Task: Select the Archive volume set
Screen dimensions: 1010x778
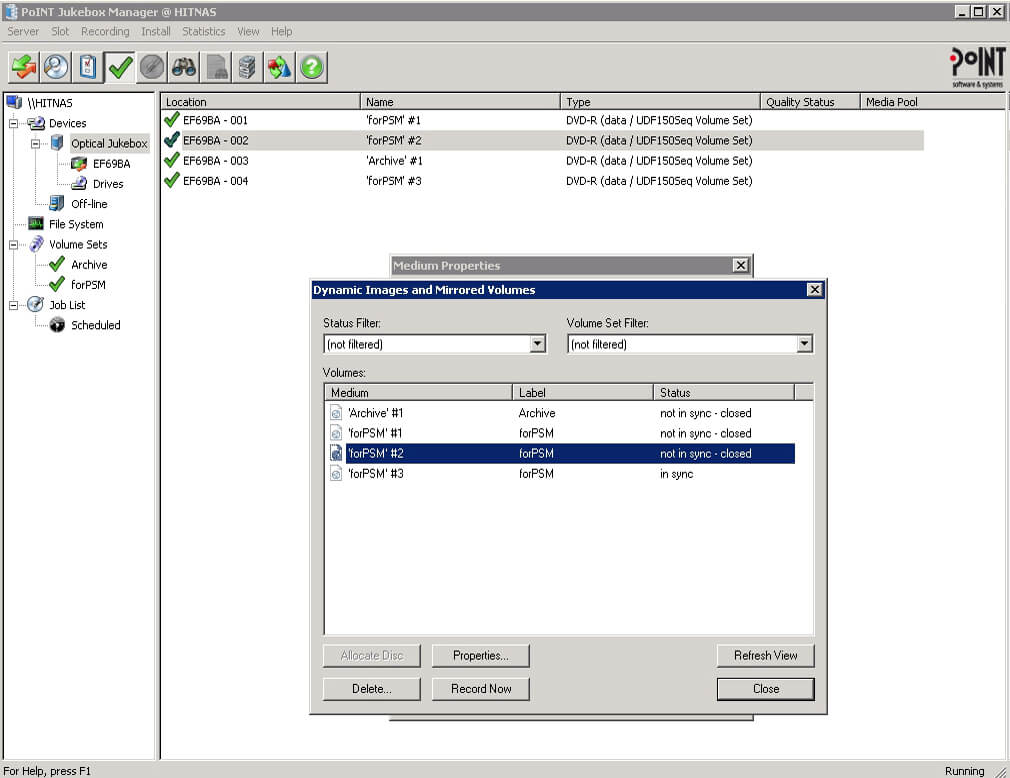Action: point(89,265)
